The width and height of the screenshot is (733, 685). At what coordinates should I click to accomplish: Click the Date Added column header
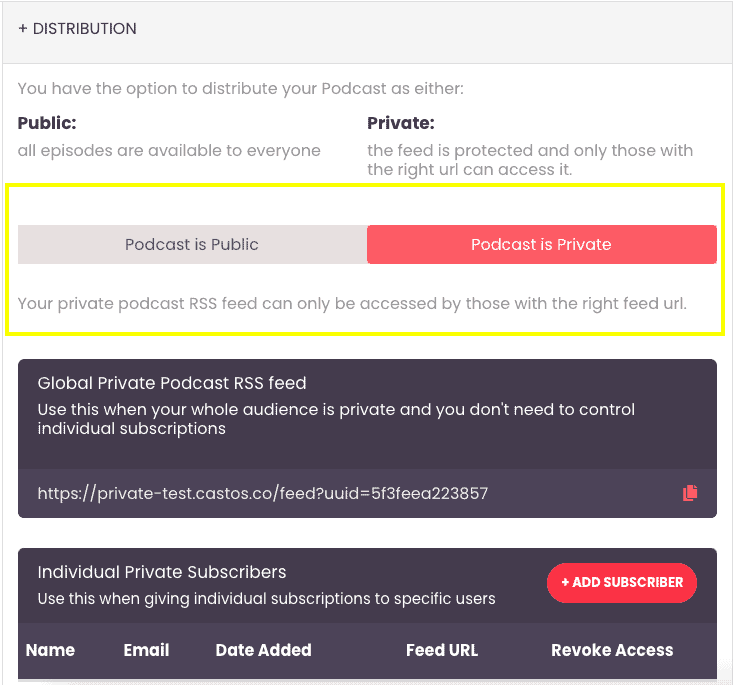click(x=264, y=650)
